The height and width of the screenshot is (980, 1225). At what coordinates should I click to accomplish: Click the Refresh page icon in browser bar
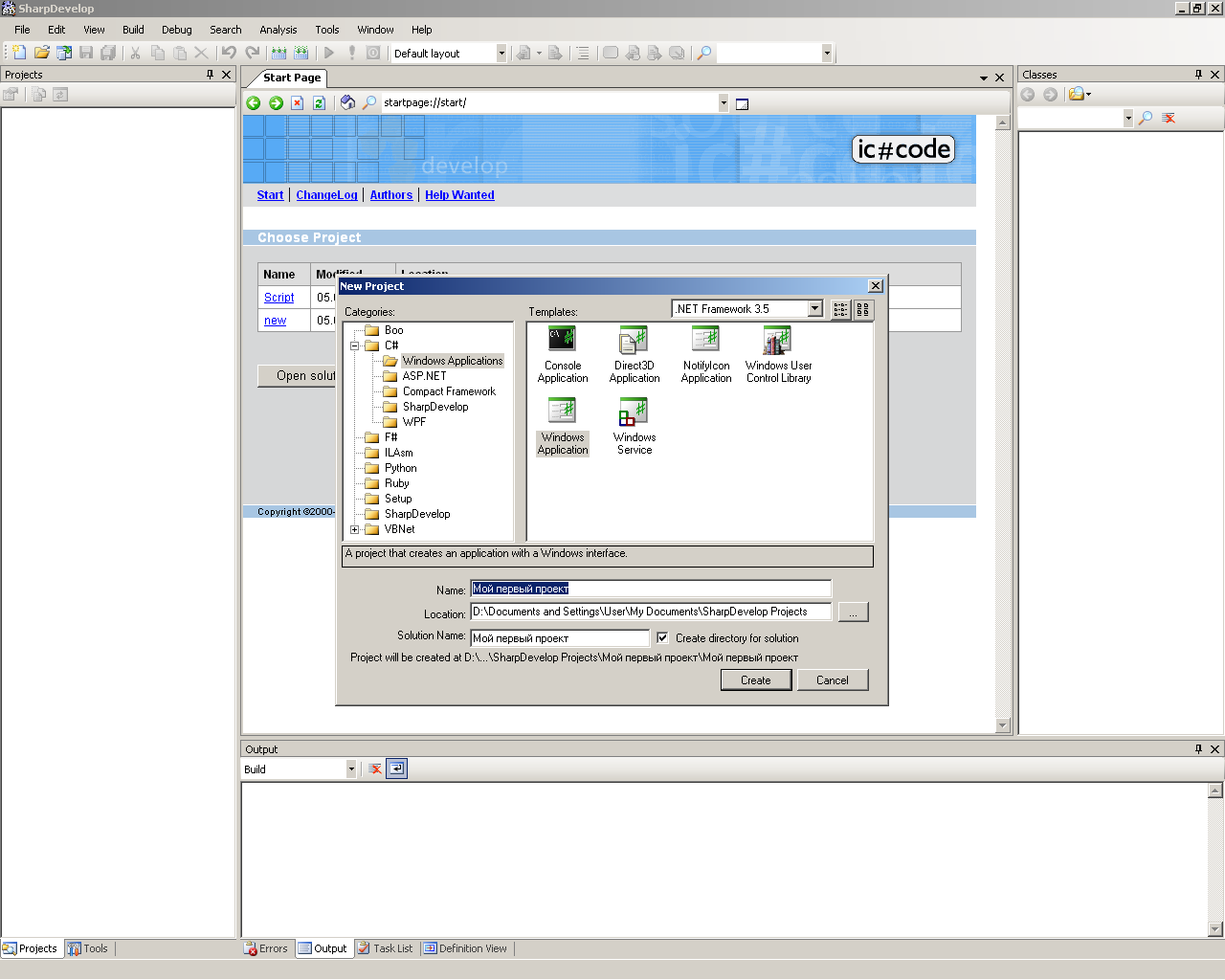[x=320, y=102]
